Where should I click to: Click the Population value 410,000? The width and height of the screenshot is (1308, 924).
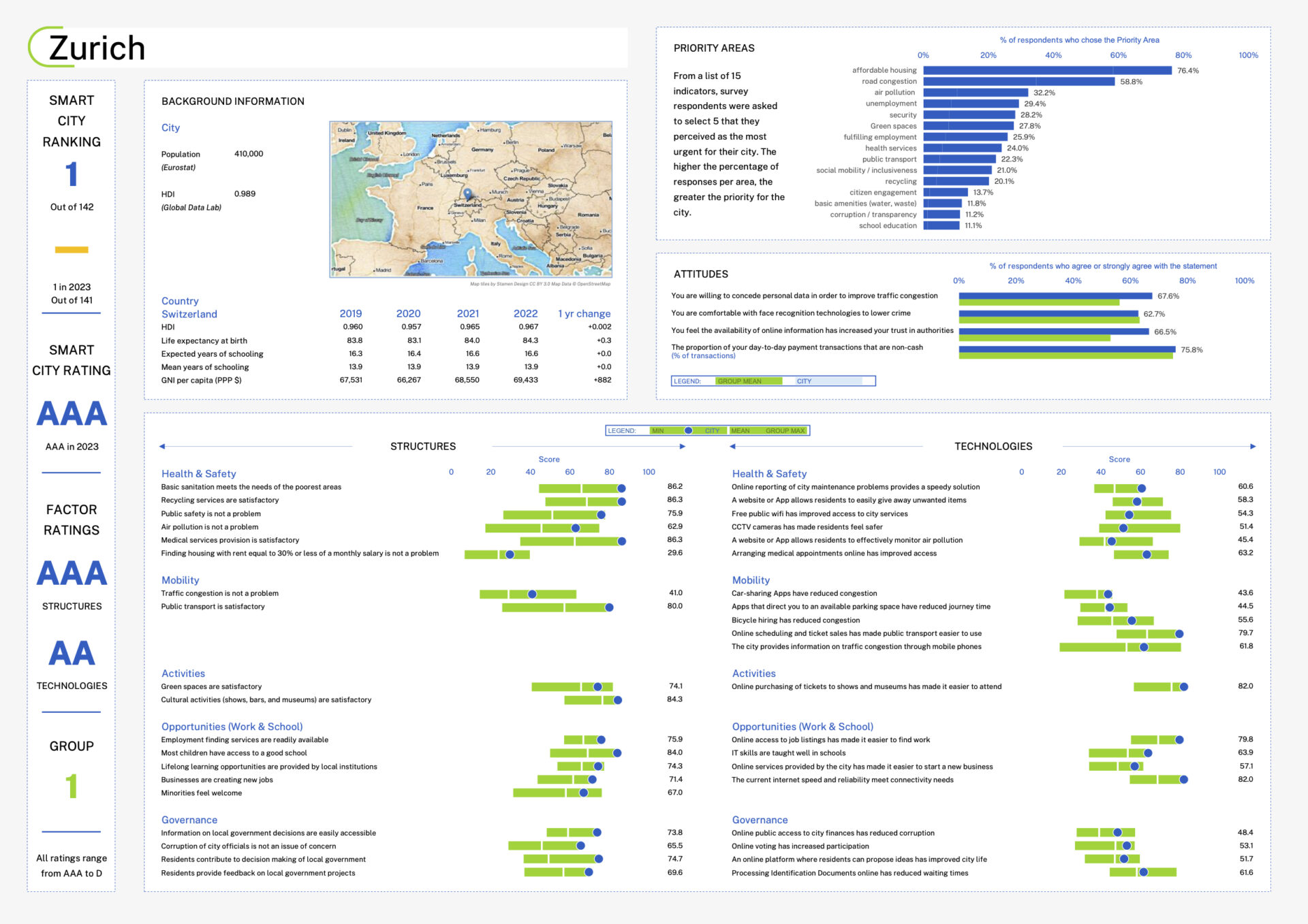(x=249, y=154)
